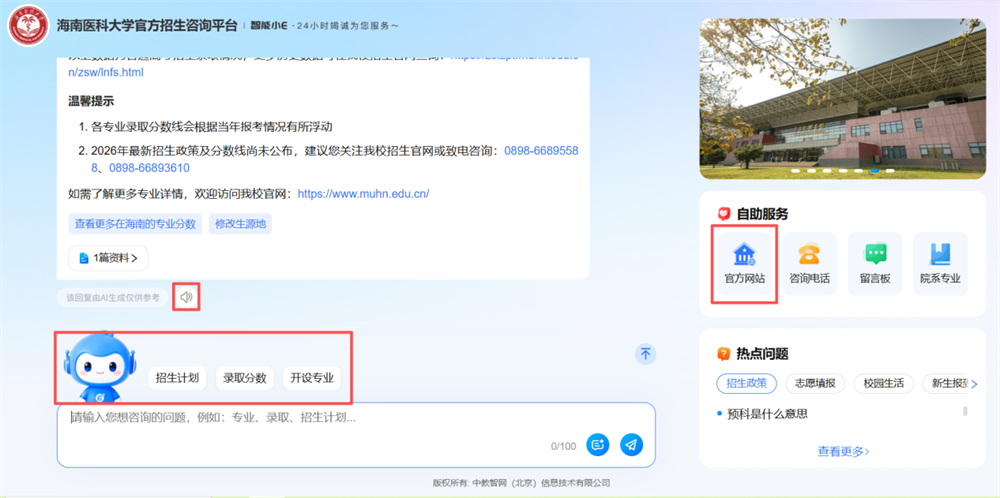The height and width of the screenshot is (498, 1000).
Task: Click the question input text field
Action: click(300, 418)
